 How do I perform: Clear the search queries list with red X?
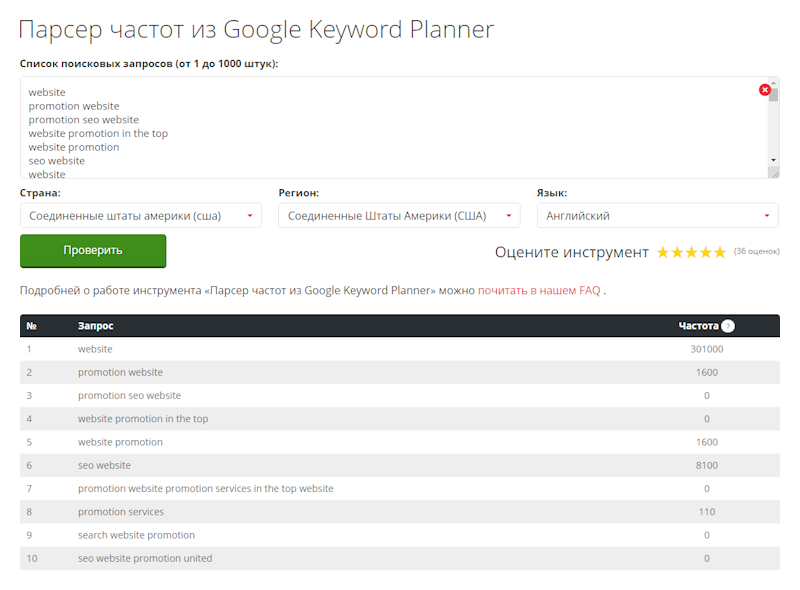764,90
